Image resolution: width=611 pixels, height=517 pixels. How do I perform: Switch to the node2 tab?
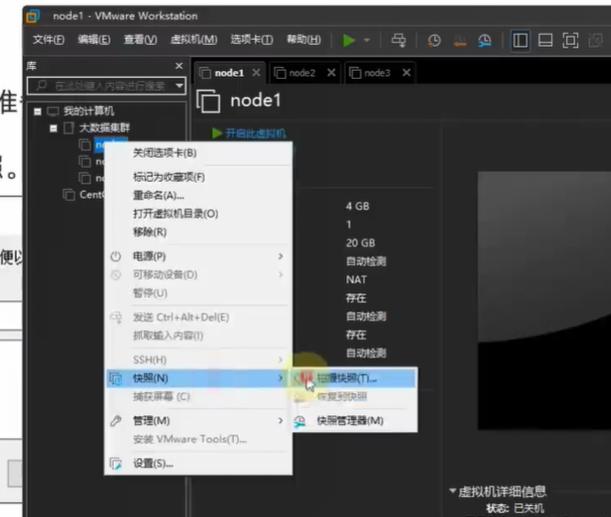pos(302,73)
